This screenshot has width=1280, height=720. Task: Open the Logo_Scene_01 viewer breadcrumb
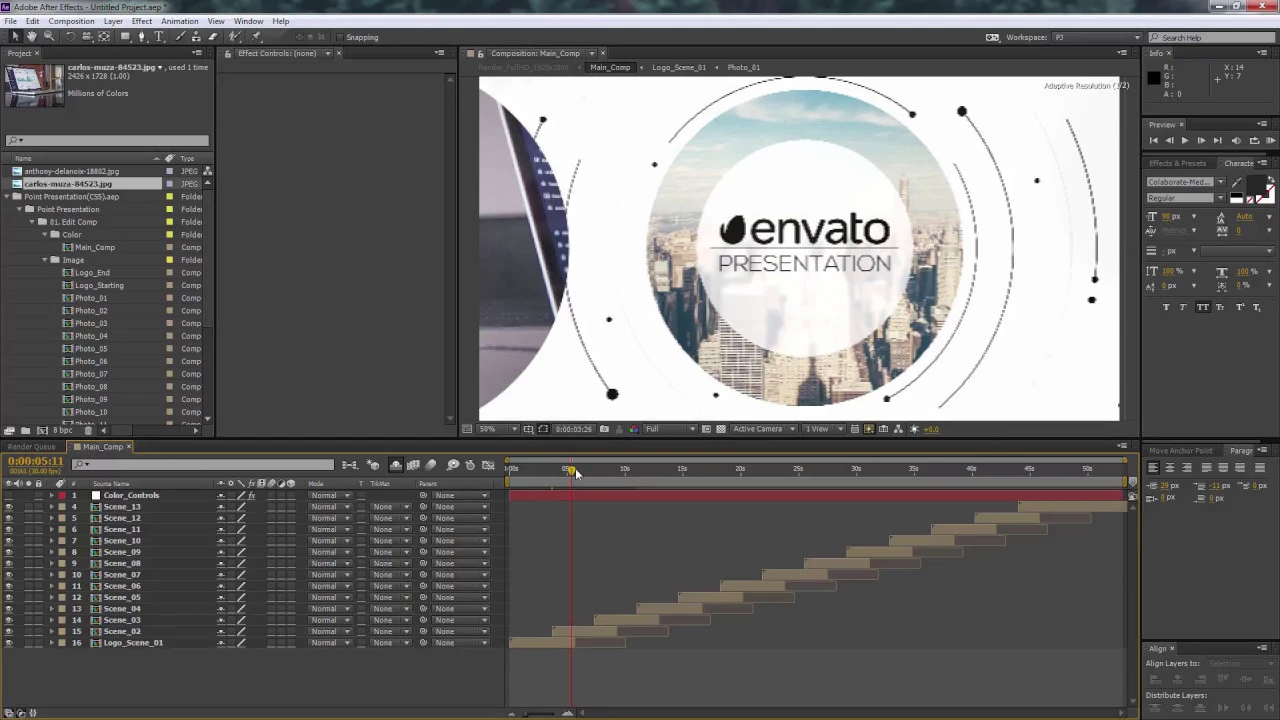679,67
